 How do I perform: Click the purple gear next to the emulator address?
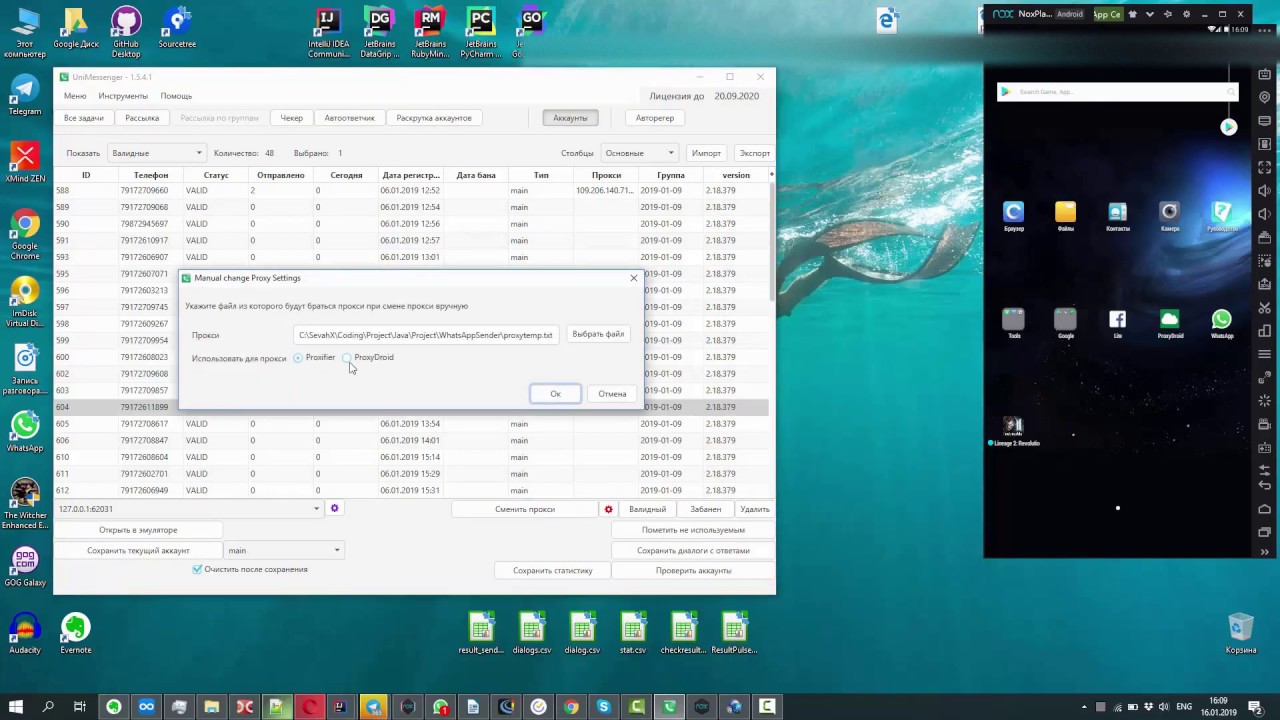334,509
